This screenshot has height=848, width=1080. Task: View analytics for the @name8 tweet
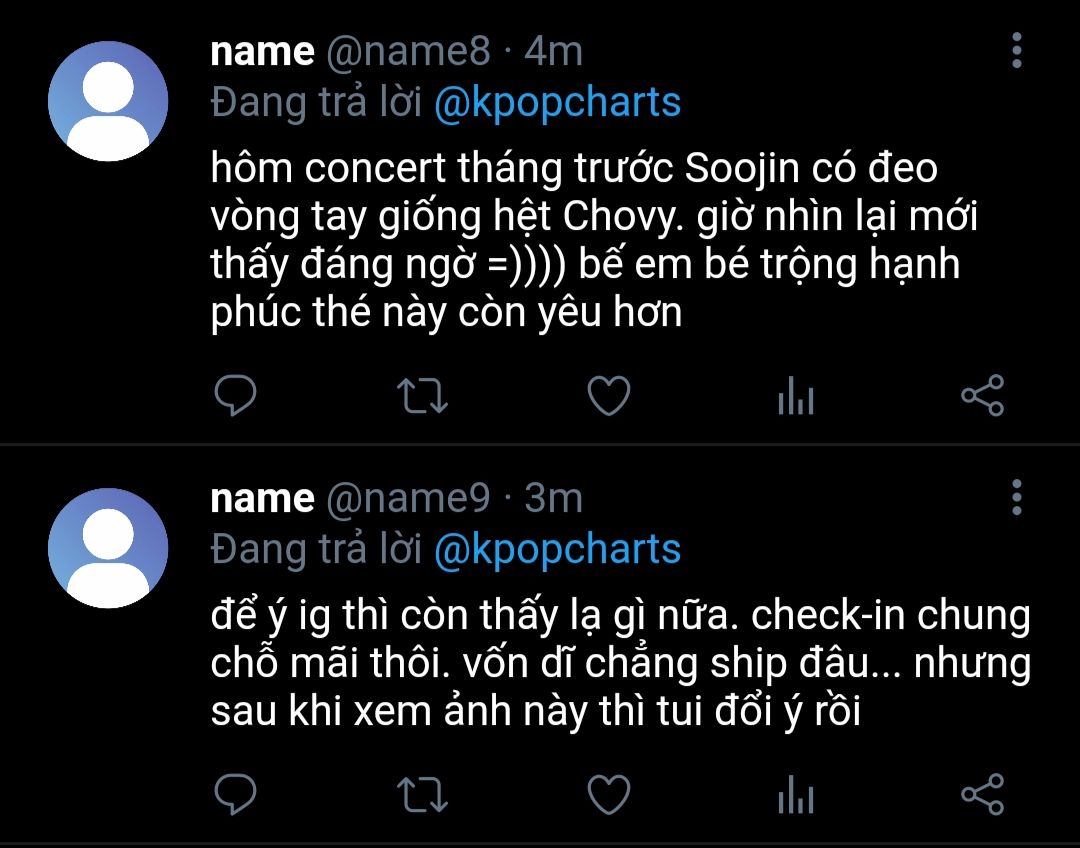(795, 398)
